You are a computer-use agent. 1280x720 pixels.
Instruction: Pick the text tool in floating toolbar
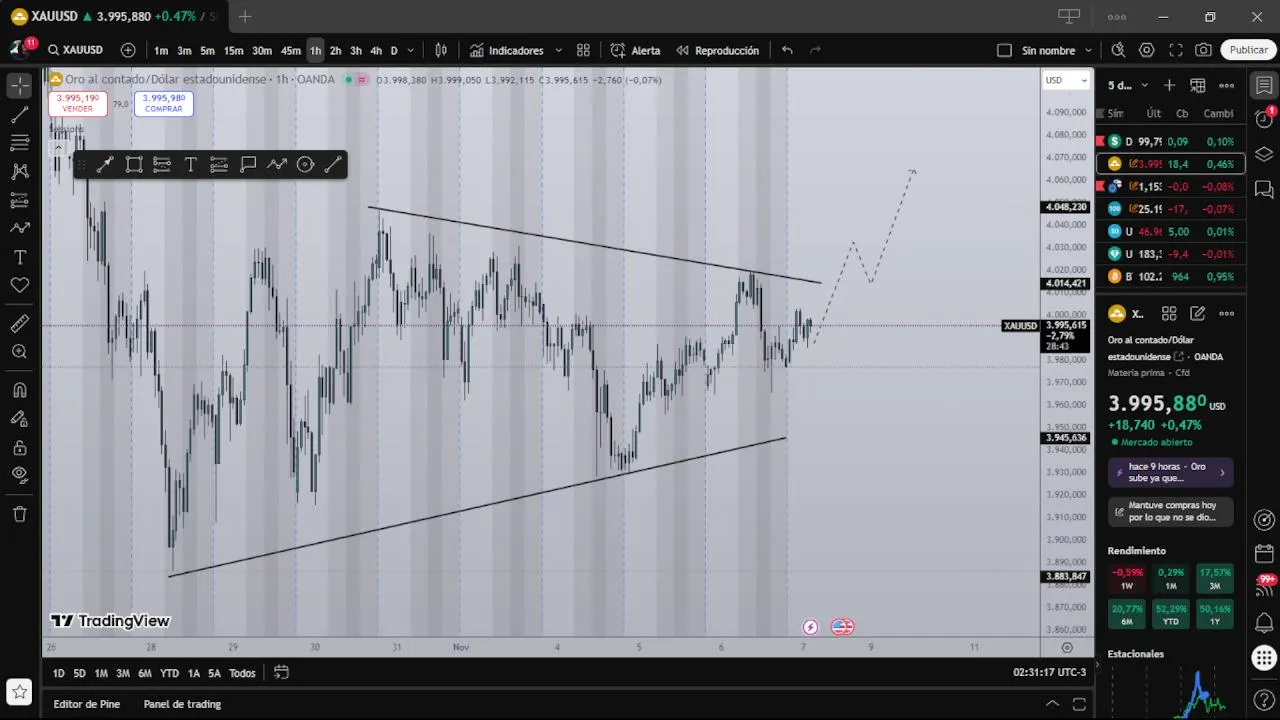(x=190, y=165)
